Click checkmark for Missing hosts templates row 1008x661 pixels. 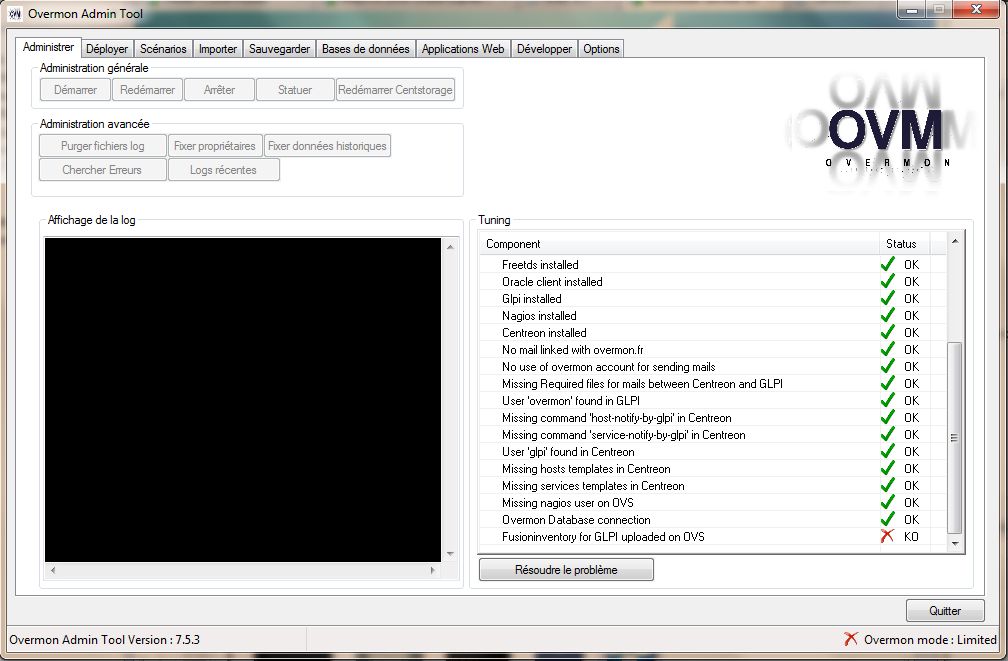pyautogui.click(x=888, y=468)
